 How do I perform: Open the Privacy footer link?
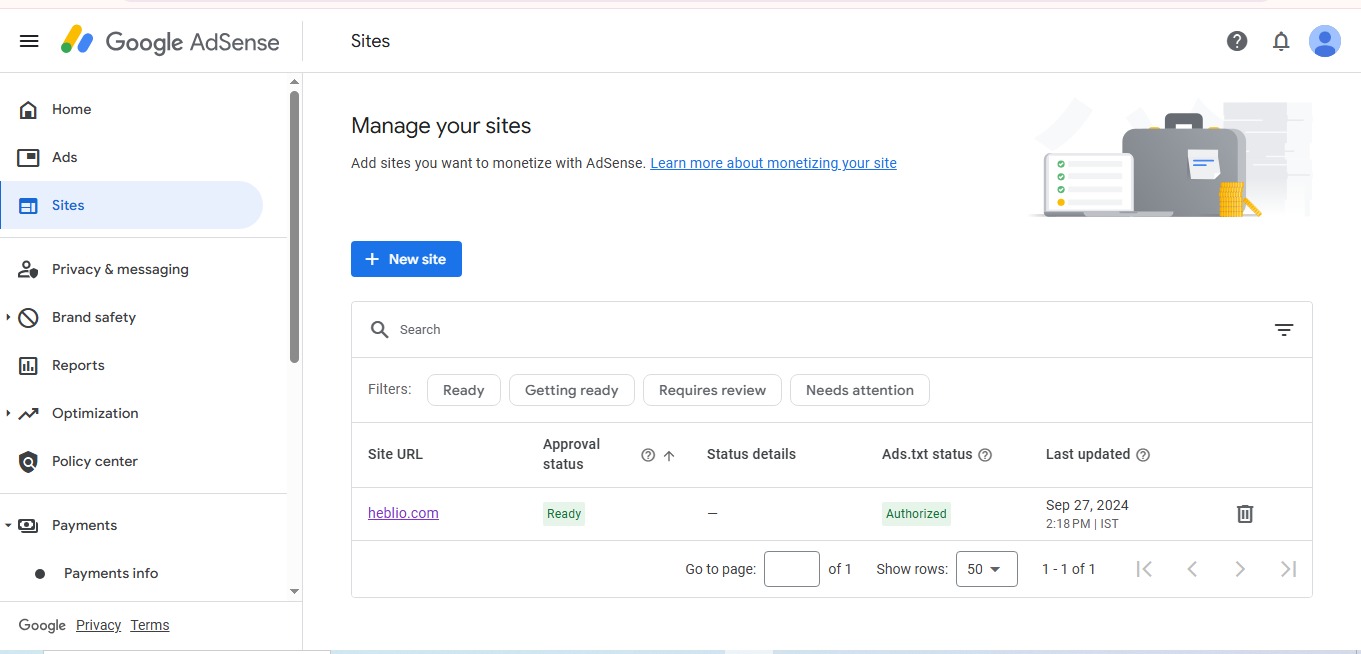(98, 625)
